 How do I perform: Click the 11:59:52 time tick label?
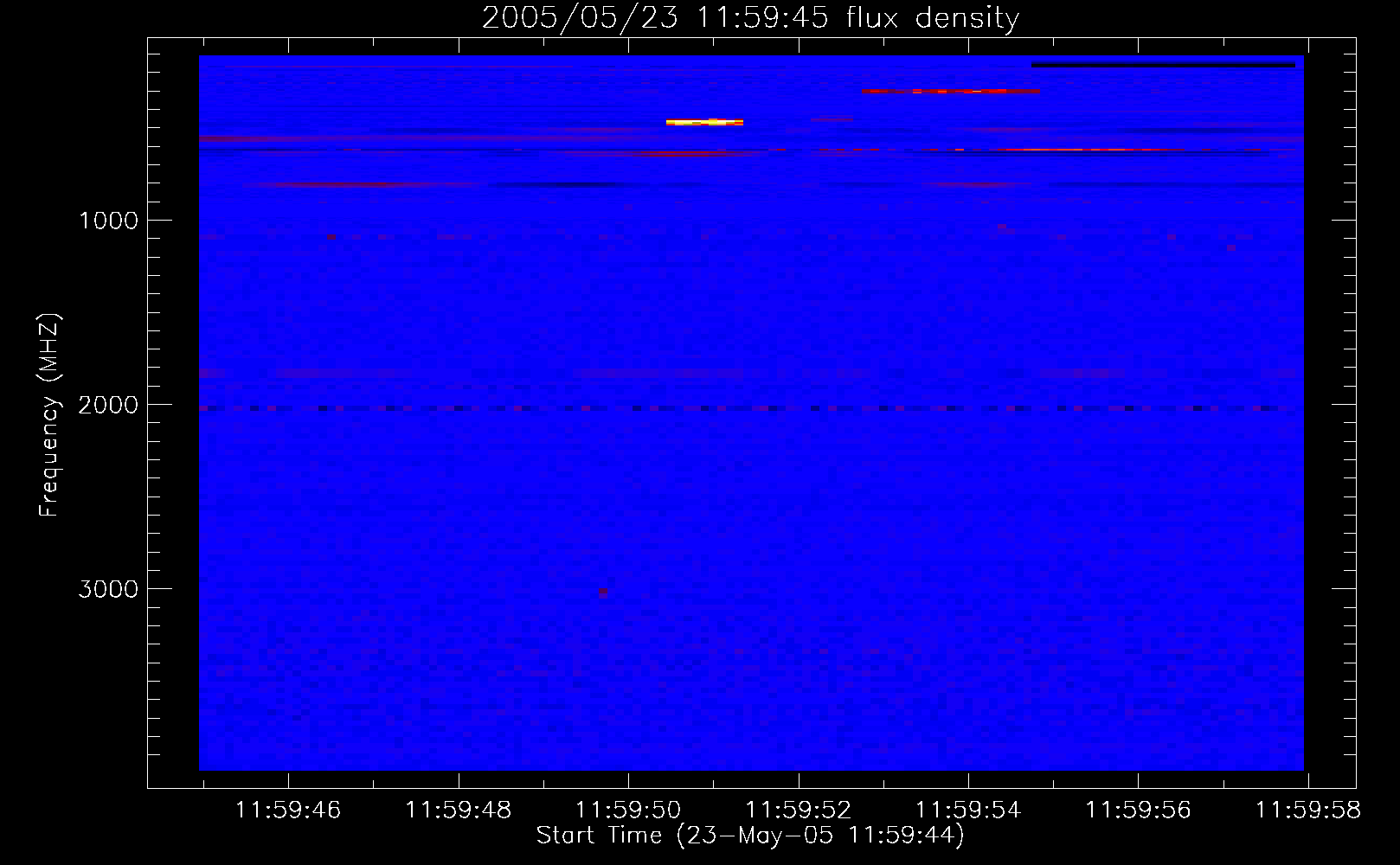tap(799, 811)
